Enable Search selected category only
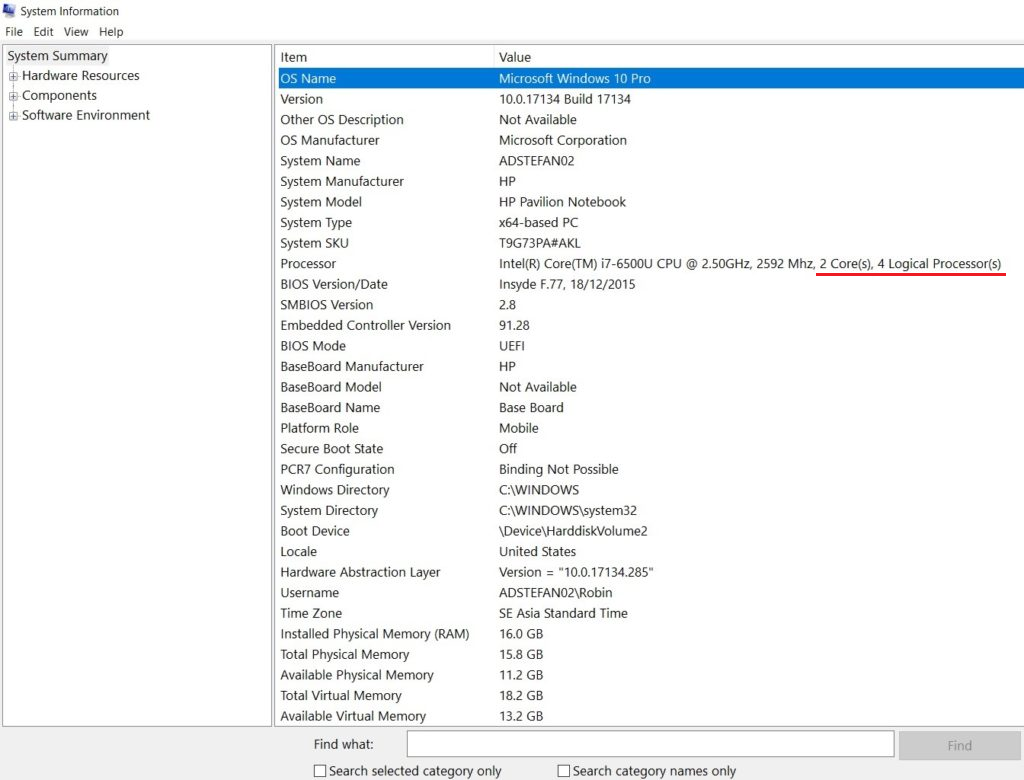 click(x=320, y=770)
